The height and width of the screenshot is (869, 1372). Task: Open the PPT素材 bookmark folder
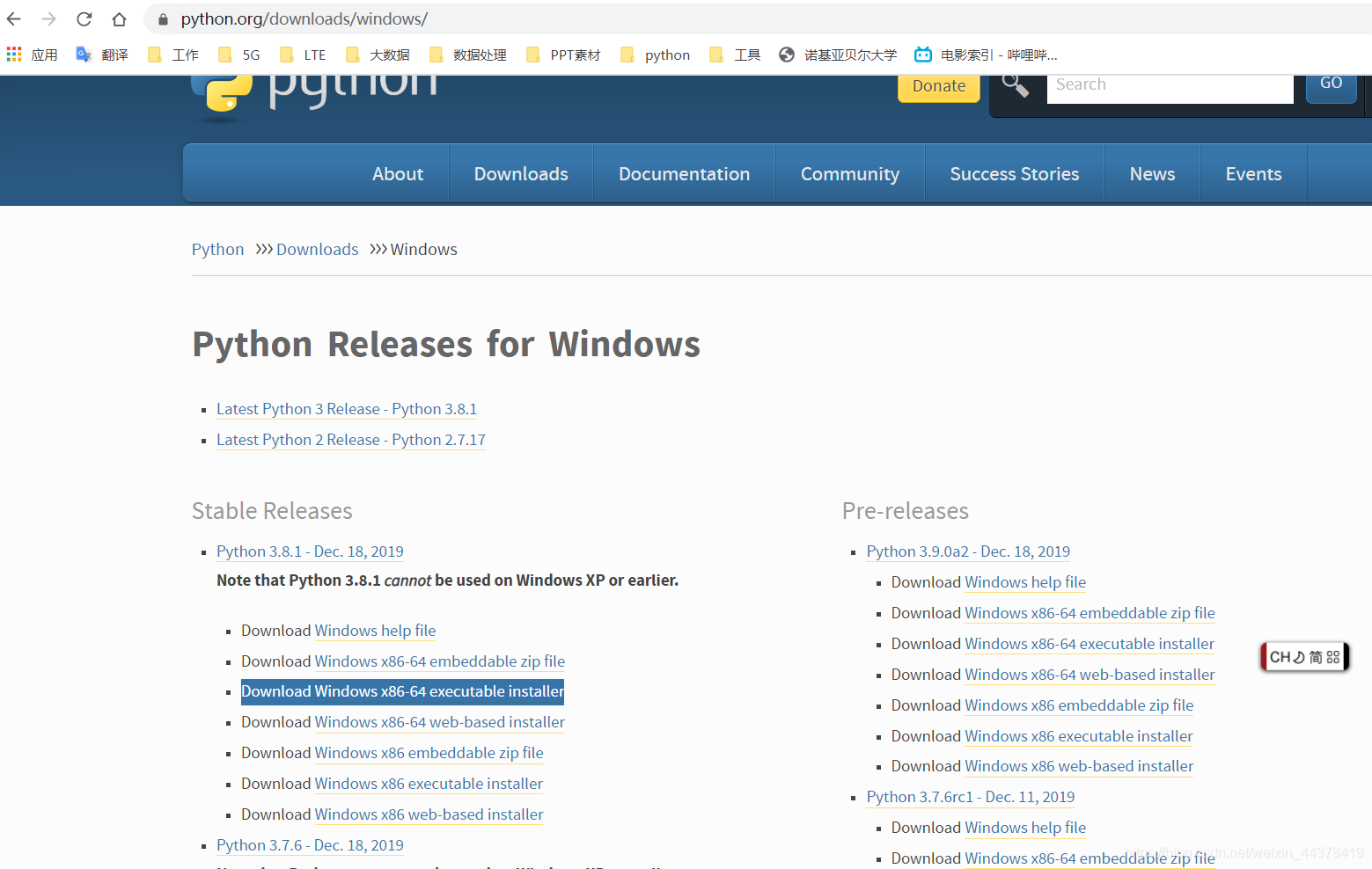(563, 55)
